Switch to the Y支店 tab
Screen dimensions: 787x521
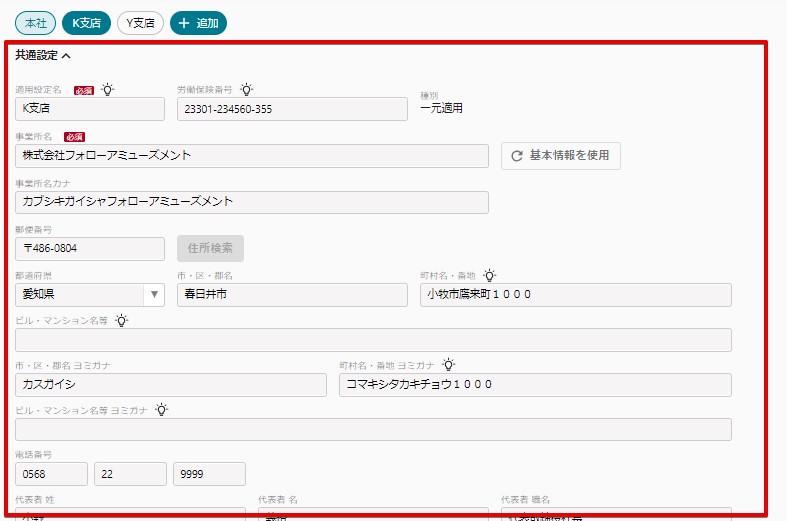[140, 23]
